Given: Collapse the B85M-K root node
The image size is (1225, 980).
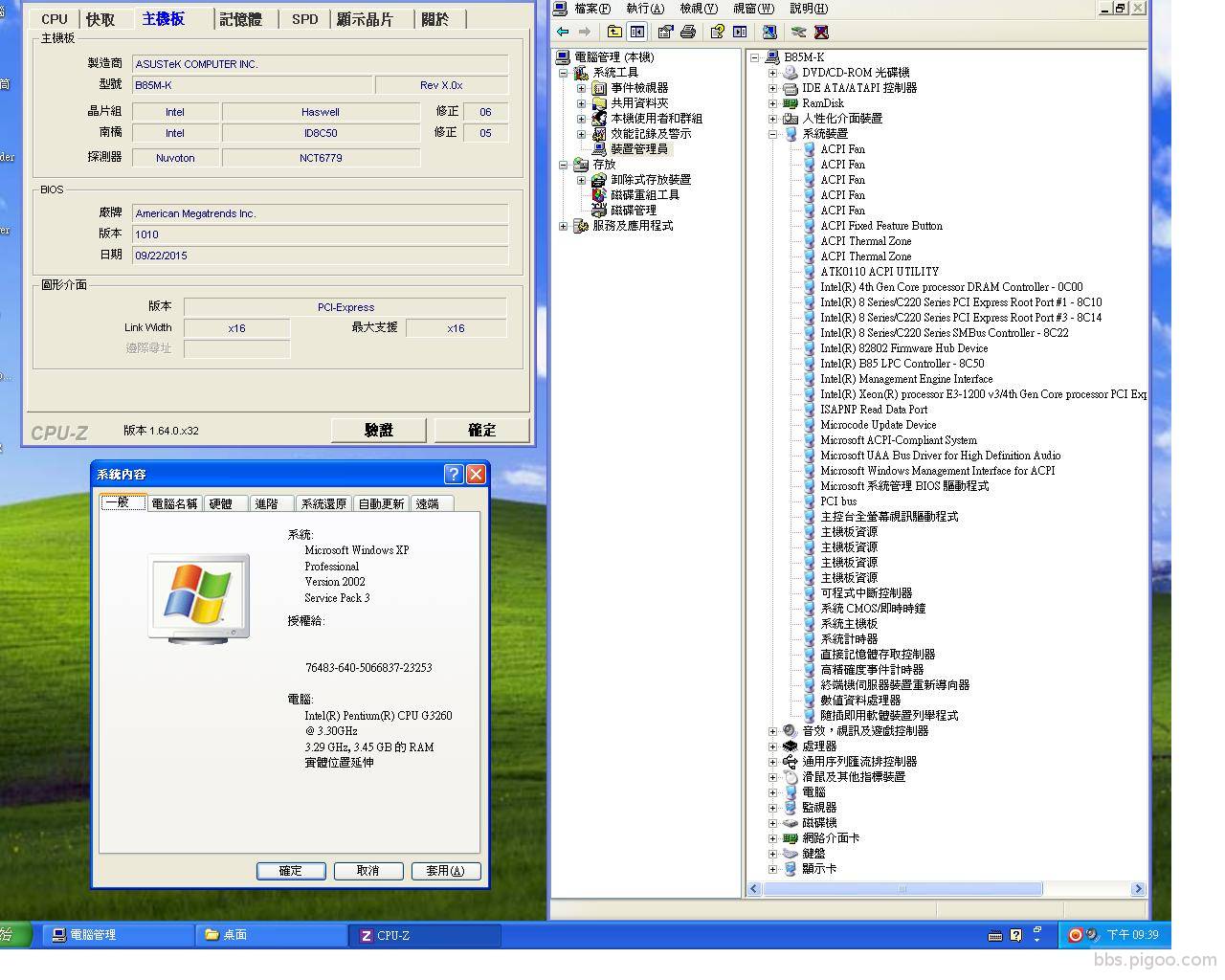Looking at the screenshot, I should (755, 57).
